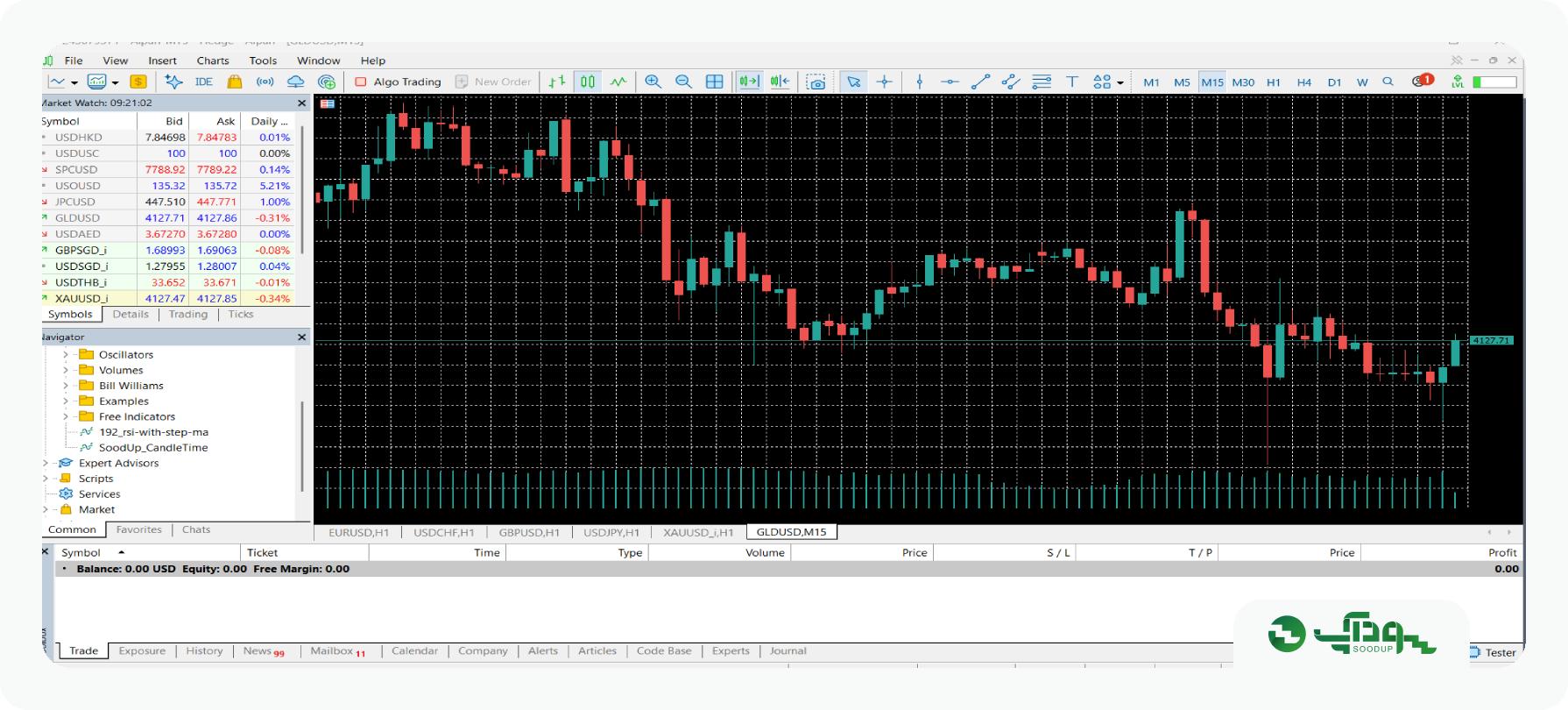Viewport: 1568px width, 710px height.
Task: Draw a vertical line on chart
Action: pos(919,82)
